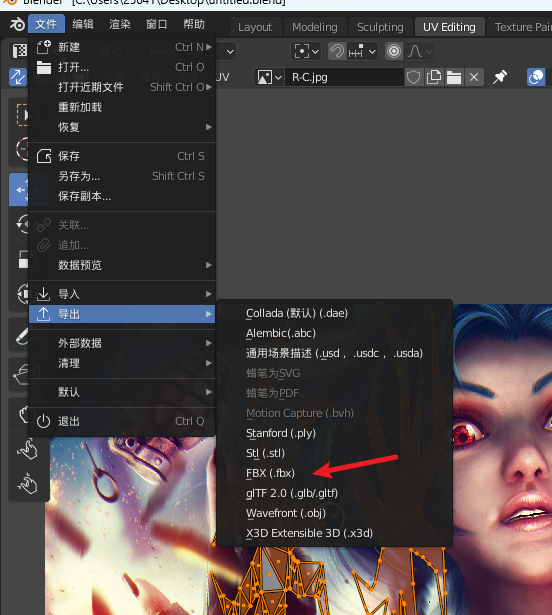Open the 文件 (File) menu
The height and width of the screenshot is (615, 552).
[46, 24]
